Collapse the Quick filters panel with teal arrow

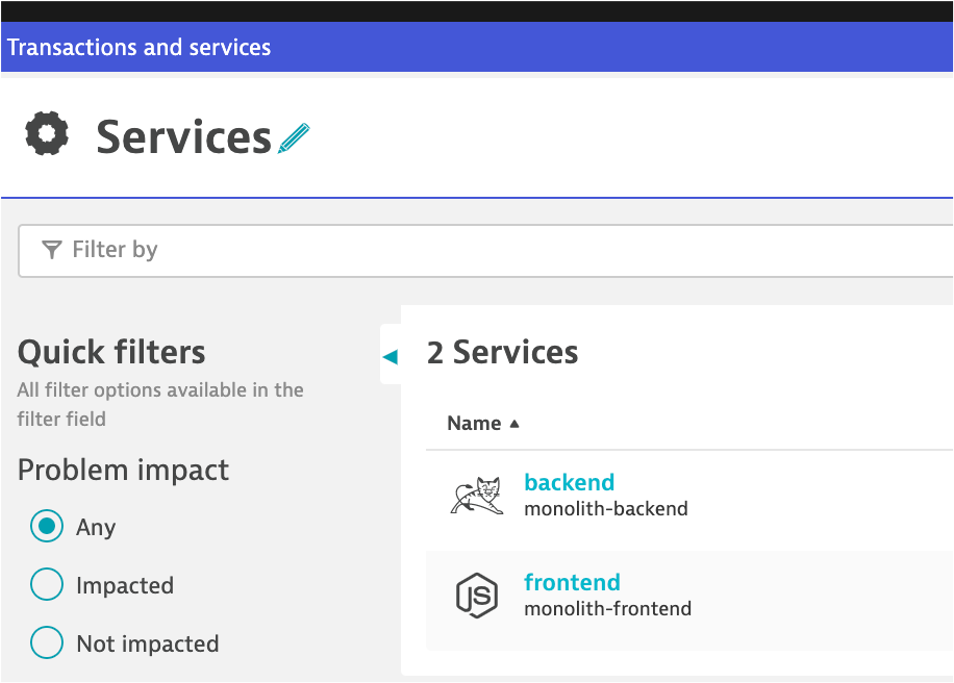390,356
